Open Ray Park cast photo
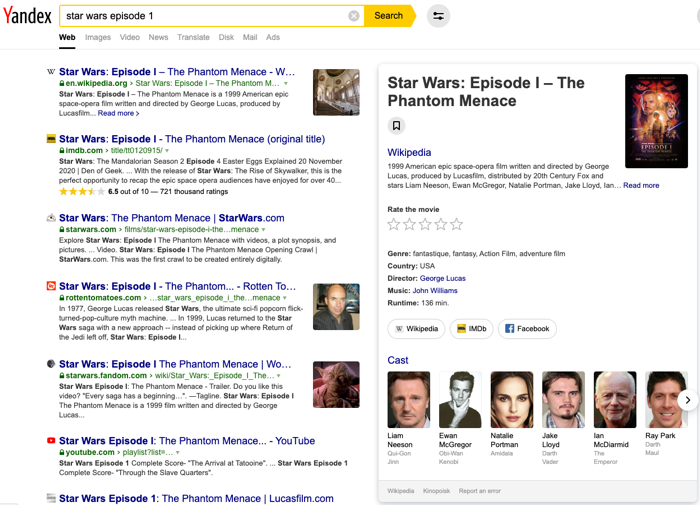This screenshot has width=700, height=505. tap(666, 400)
